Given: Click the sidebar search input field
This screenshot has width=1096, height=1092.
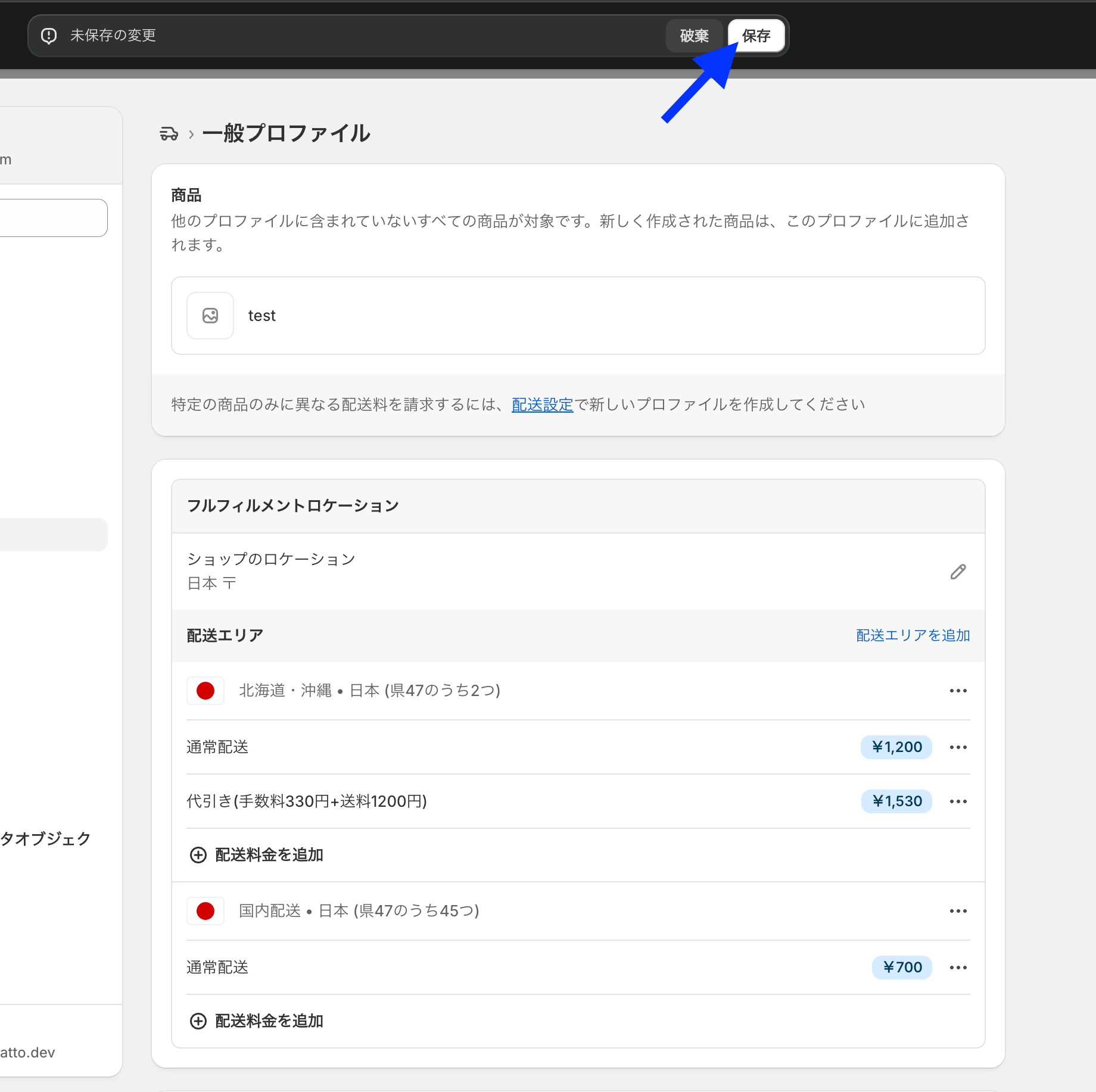Looking at the screenshot, I should point(54,218).
